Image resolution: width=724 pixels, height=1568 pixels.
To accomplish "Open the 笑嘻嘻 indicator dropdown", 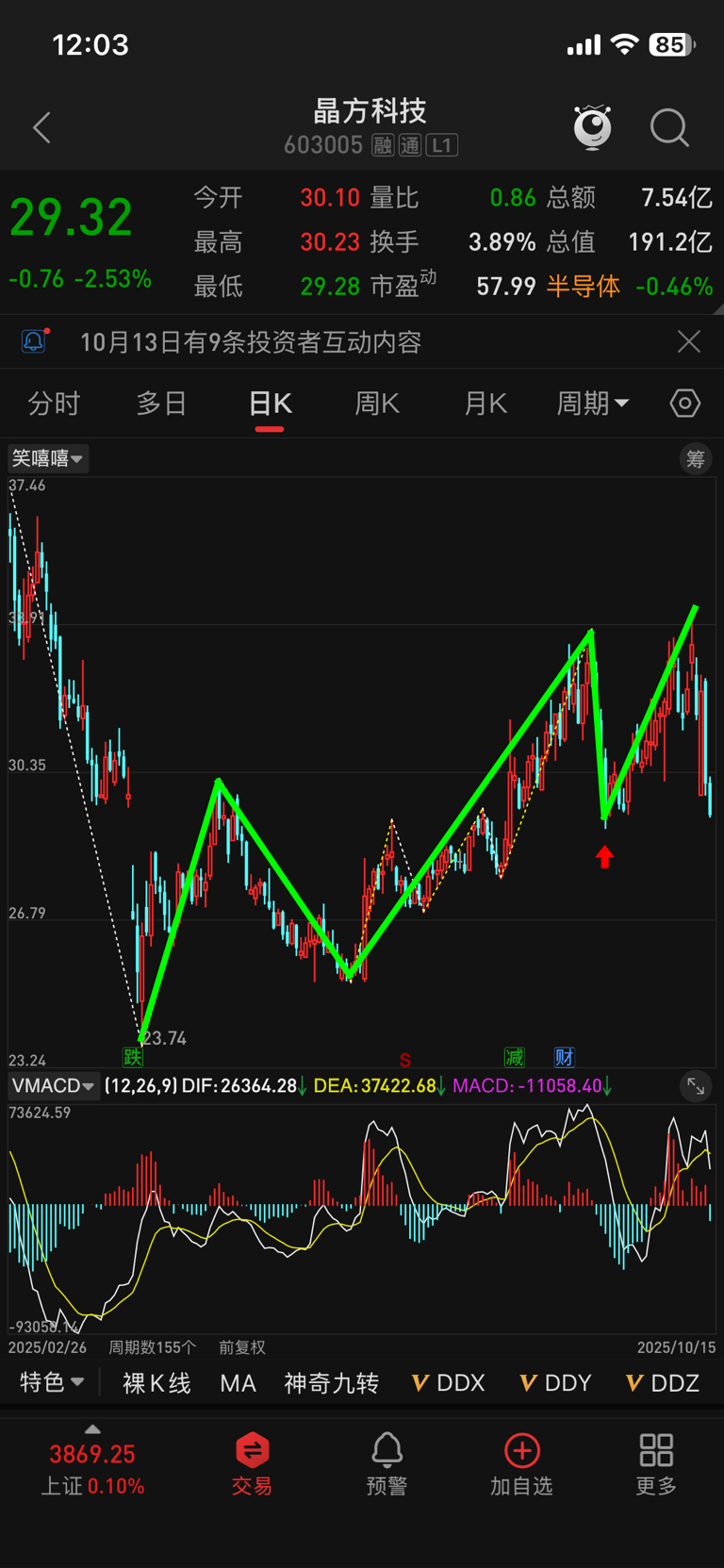I will 48,458.
